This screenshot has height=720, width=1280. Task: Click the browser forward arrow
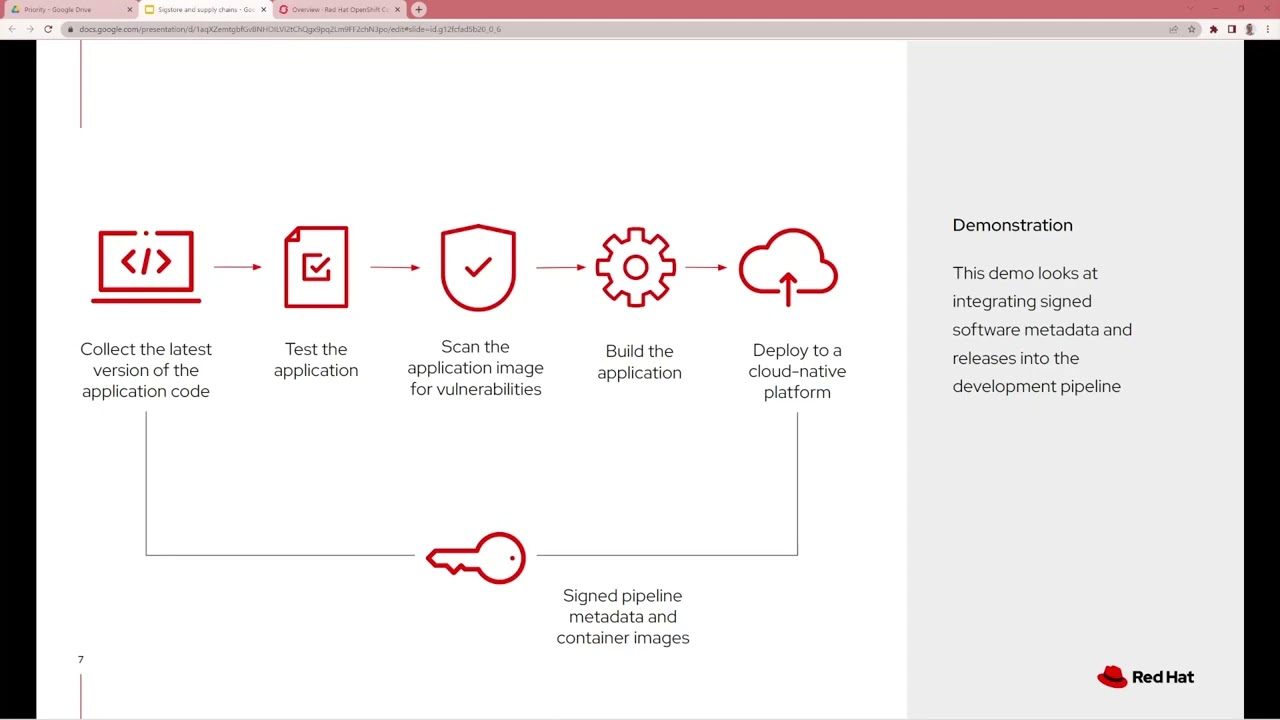coord(30,29)
